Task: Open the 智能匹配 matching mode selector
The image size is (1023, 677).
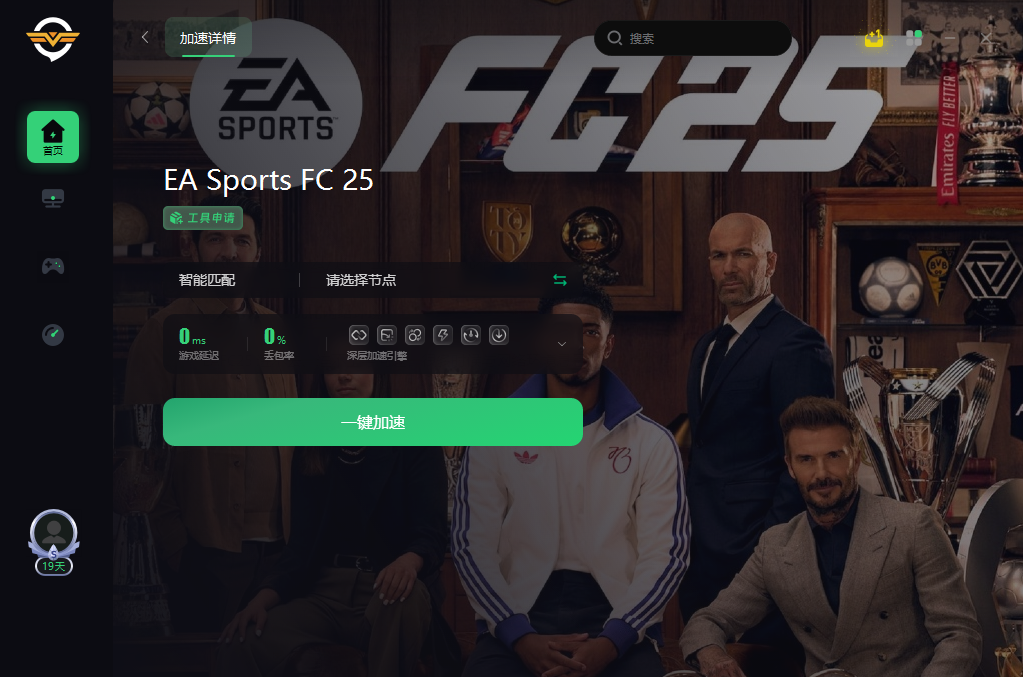Action: [207, 280]
